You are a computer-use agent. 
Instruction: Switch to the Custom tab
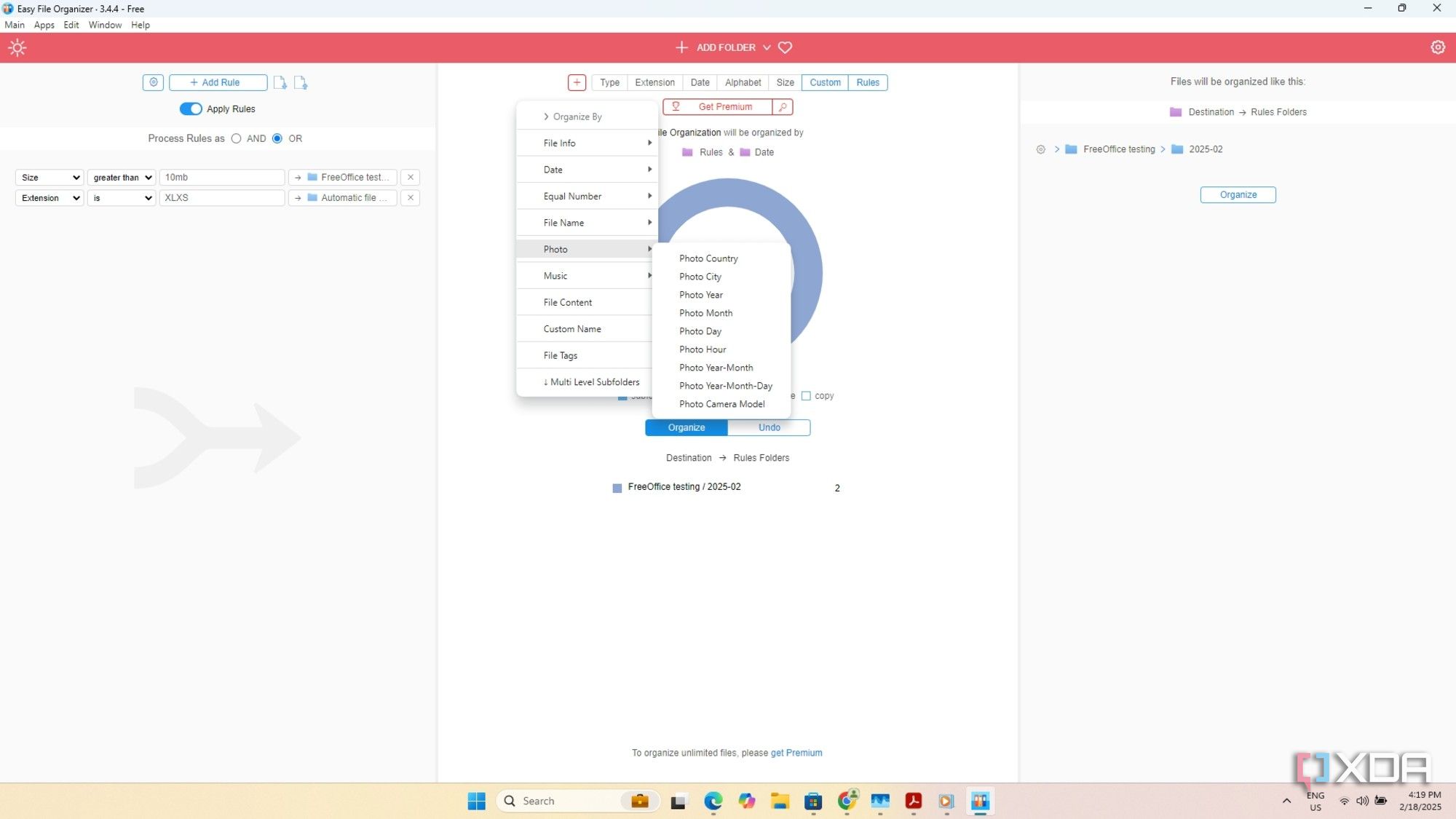point(825,82)
